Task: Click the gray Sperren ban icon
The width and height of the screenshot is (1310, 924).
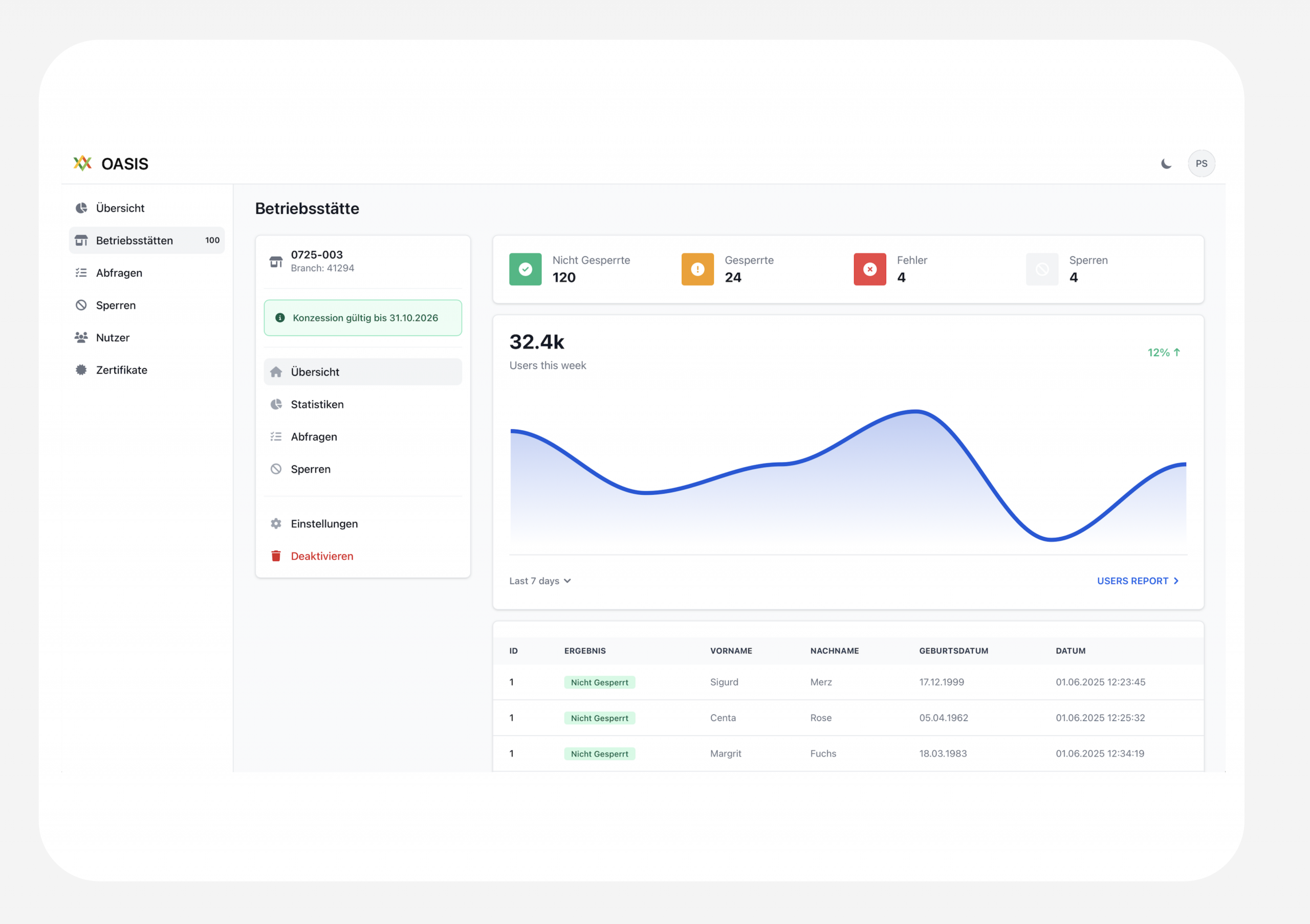Action: pyautogui.click(x=1041, y=269)
